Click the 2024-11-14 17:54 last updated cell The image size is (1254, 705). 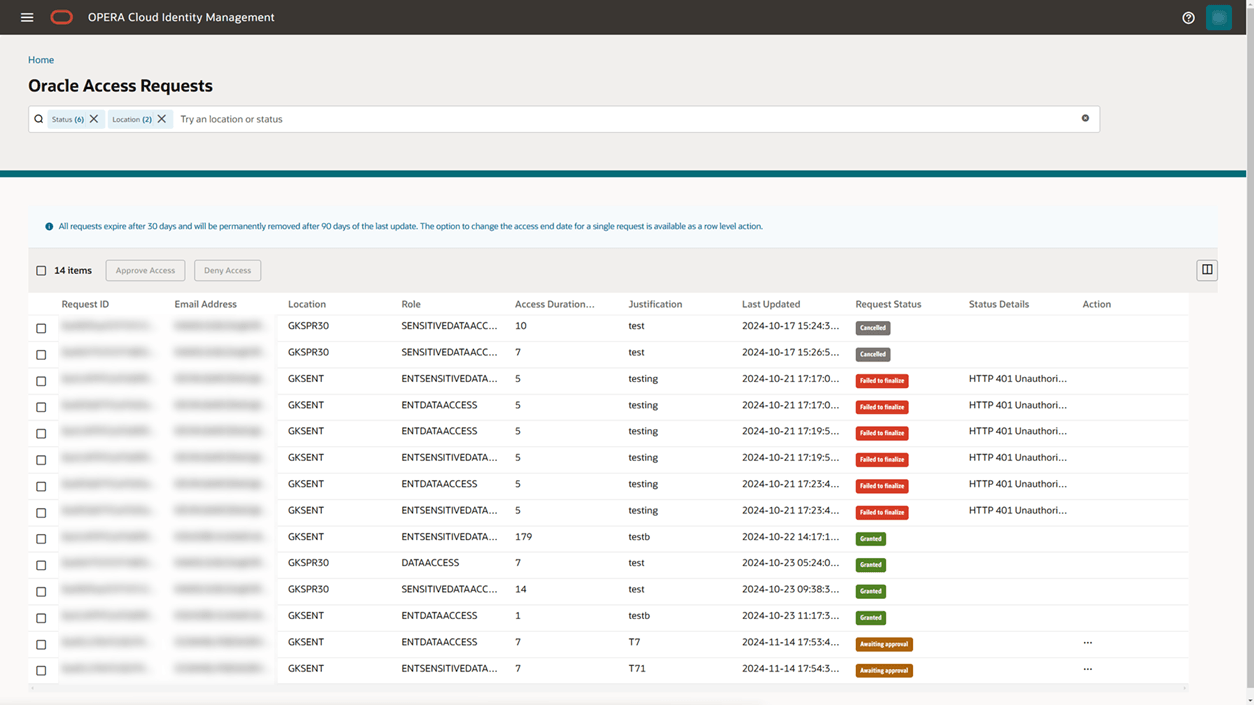790,668
